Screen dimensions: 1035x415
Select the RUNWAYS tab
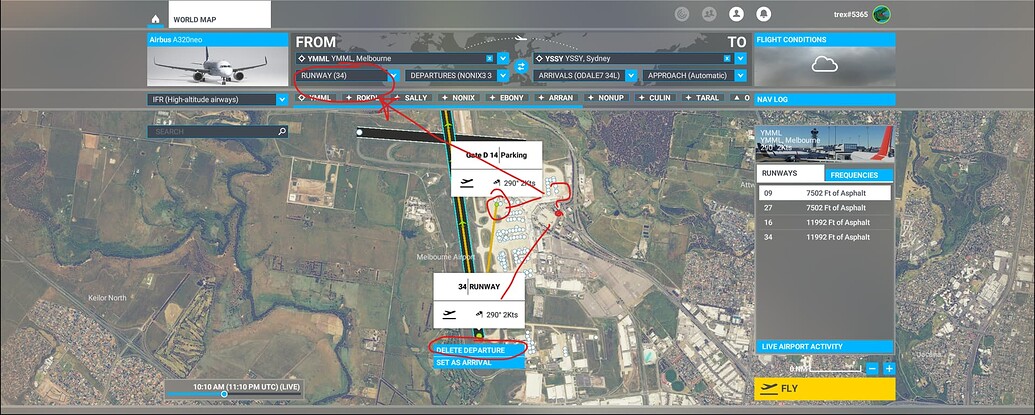coord(780,174)
